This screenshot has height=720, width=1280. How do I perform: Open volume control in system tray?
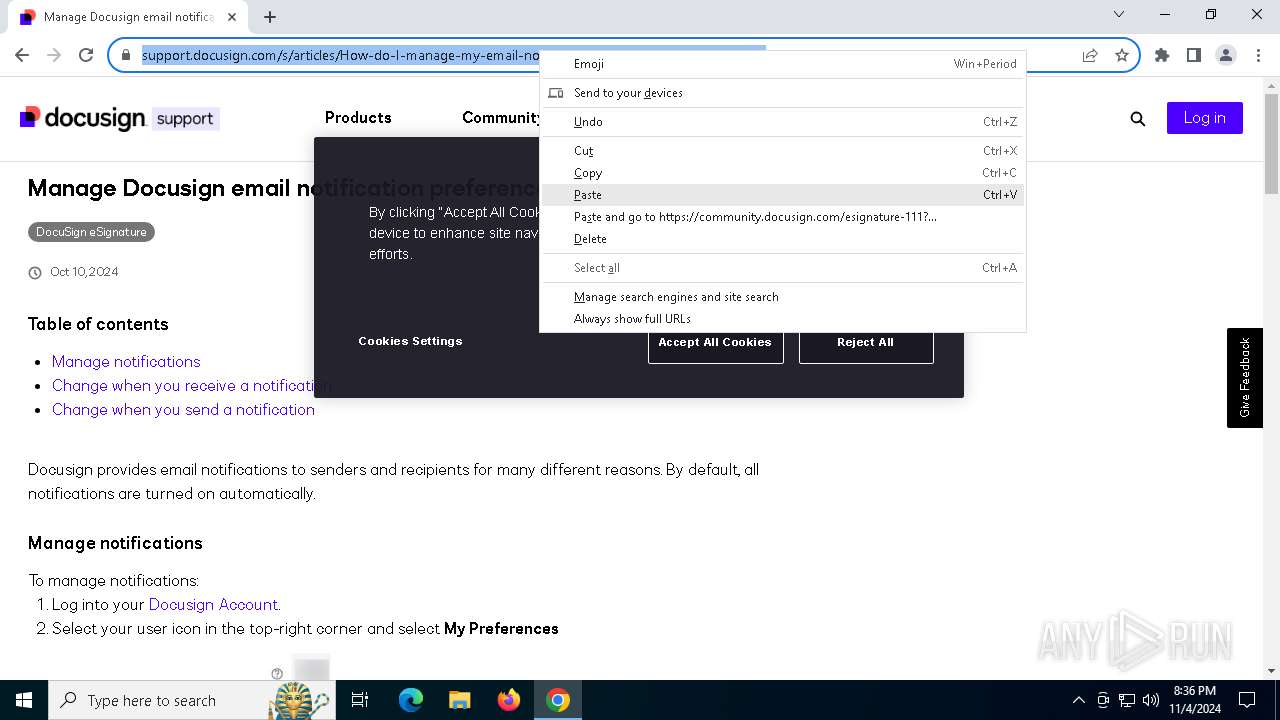click(x=1151, y=700)
